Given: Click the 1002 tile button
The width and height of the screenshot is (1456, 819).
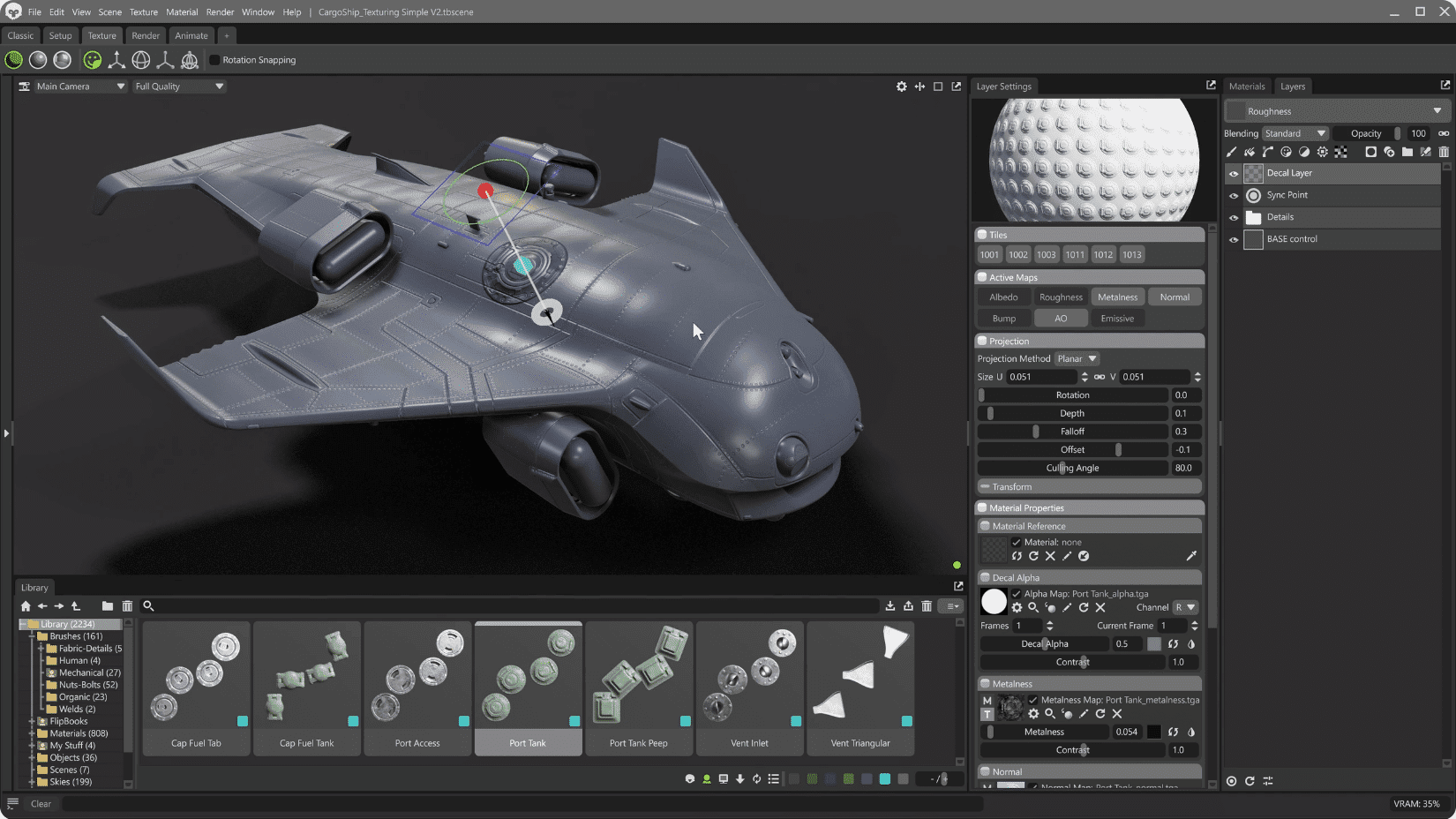Looking at the screenshot, I should (x=1017, y=254).
